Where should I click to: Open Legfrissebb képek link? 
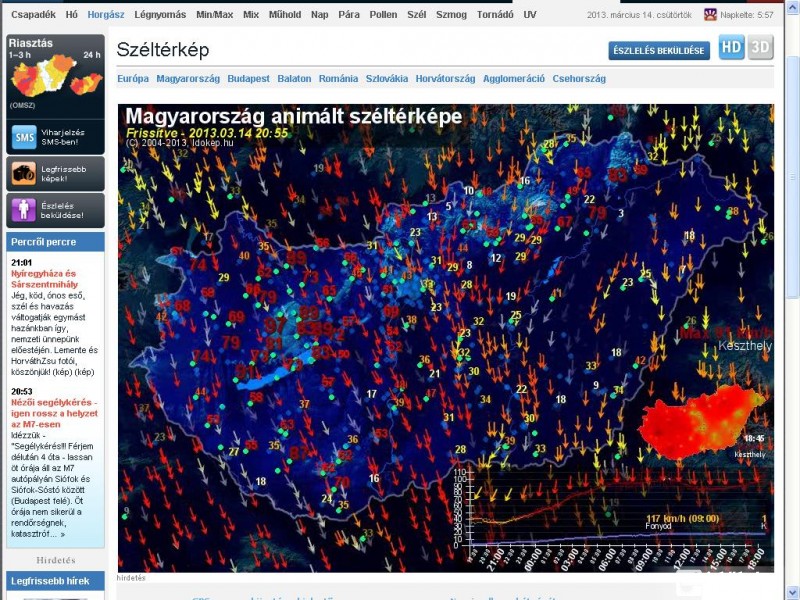tap(64, 174)
